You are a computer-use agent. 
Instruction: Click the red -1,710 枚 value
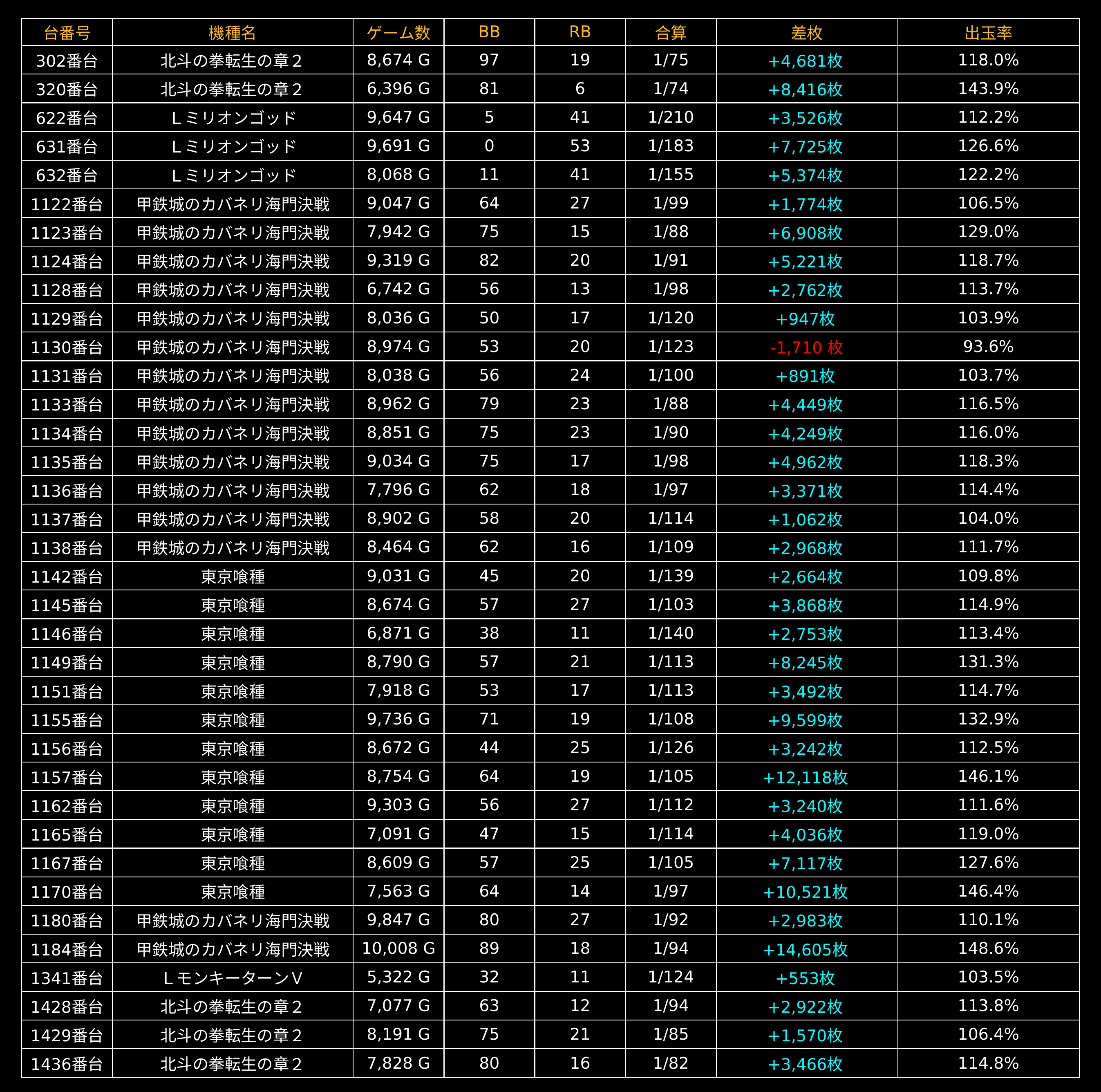coord(806,347)
